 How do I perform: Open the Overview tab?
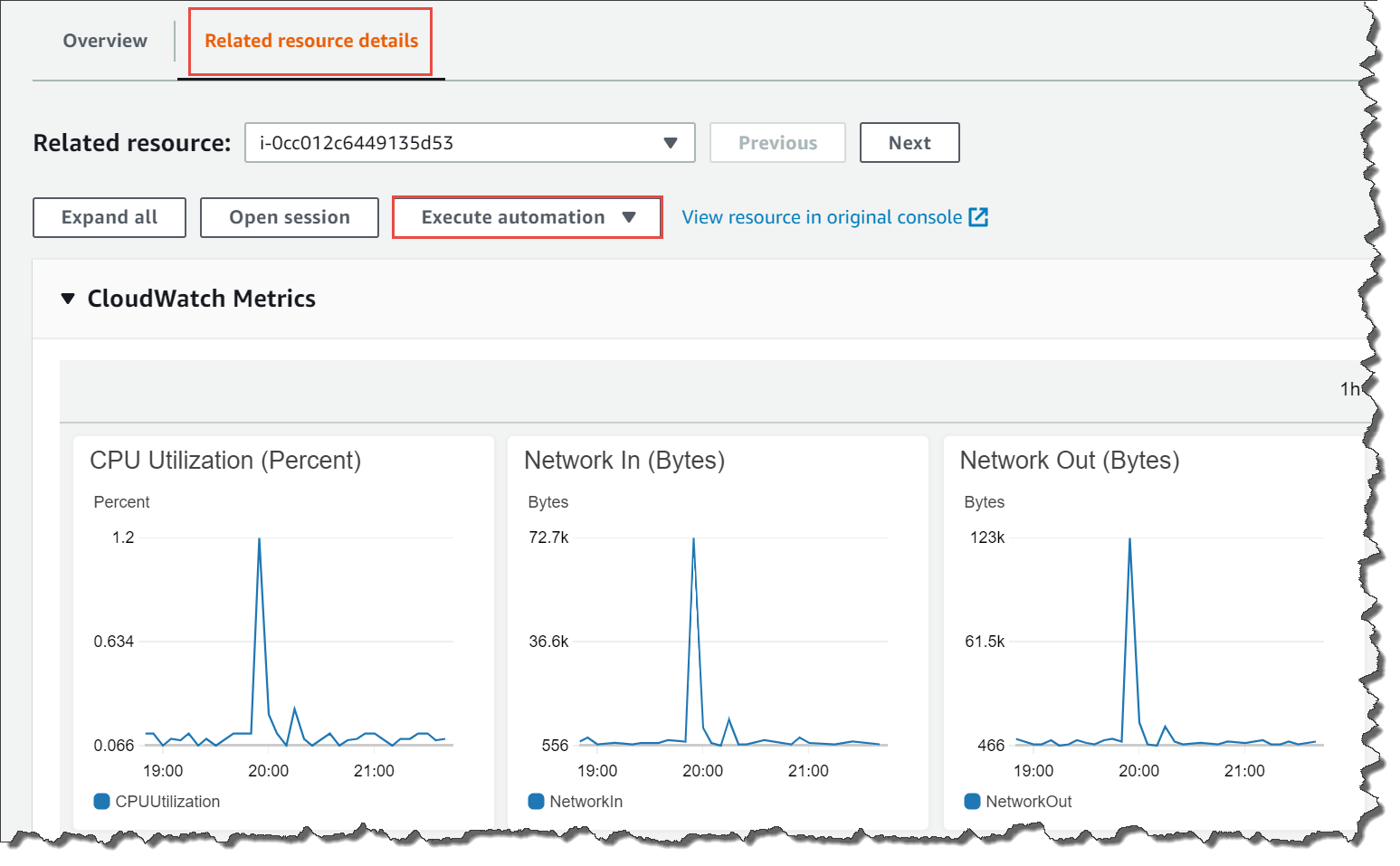click(105, 41)
